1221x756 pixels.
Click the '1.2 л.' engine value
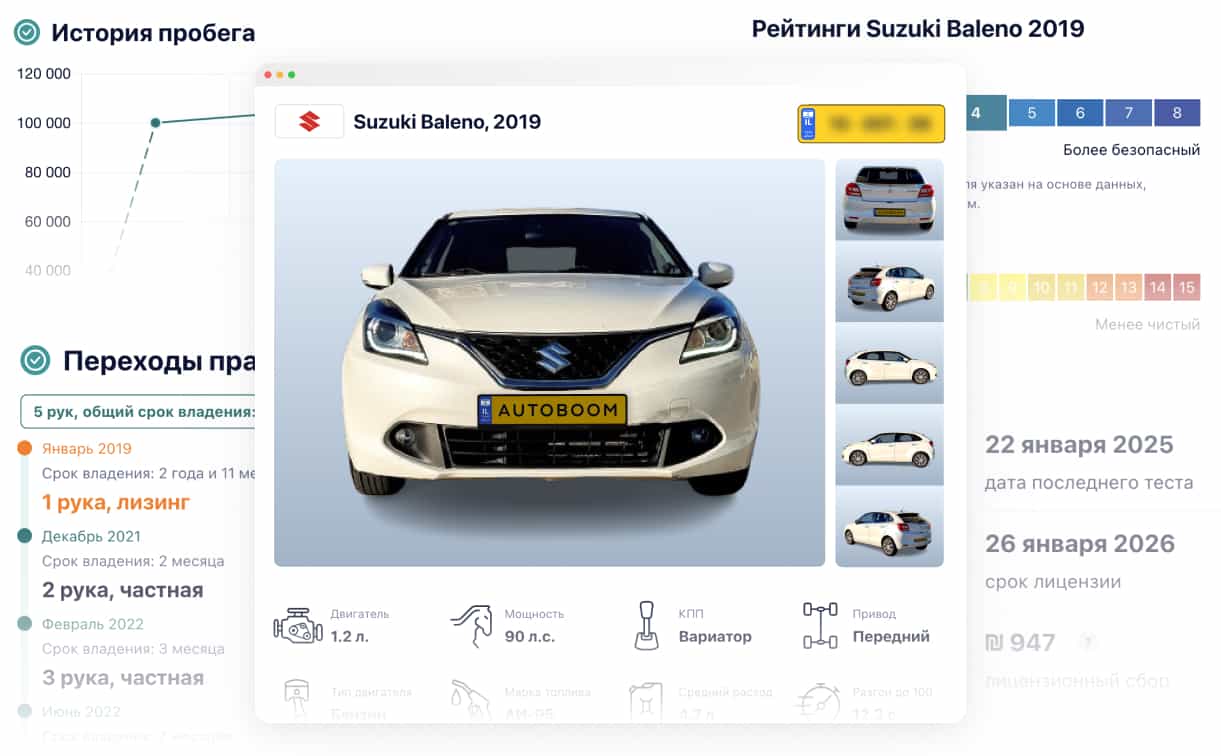(x=349, y=636)
